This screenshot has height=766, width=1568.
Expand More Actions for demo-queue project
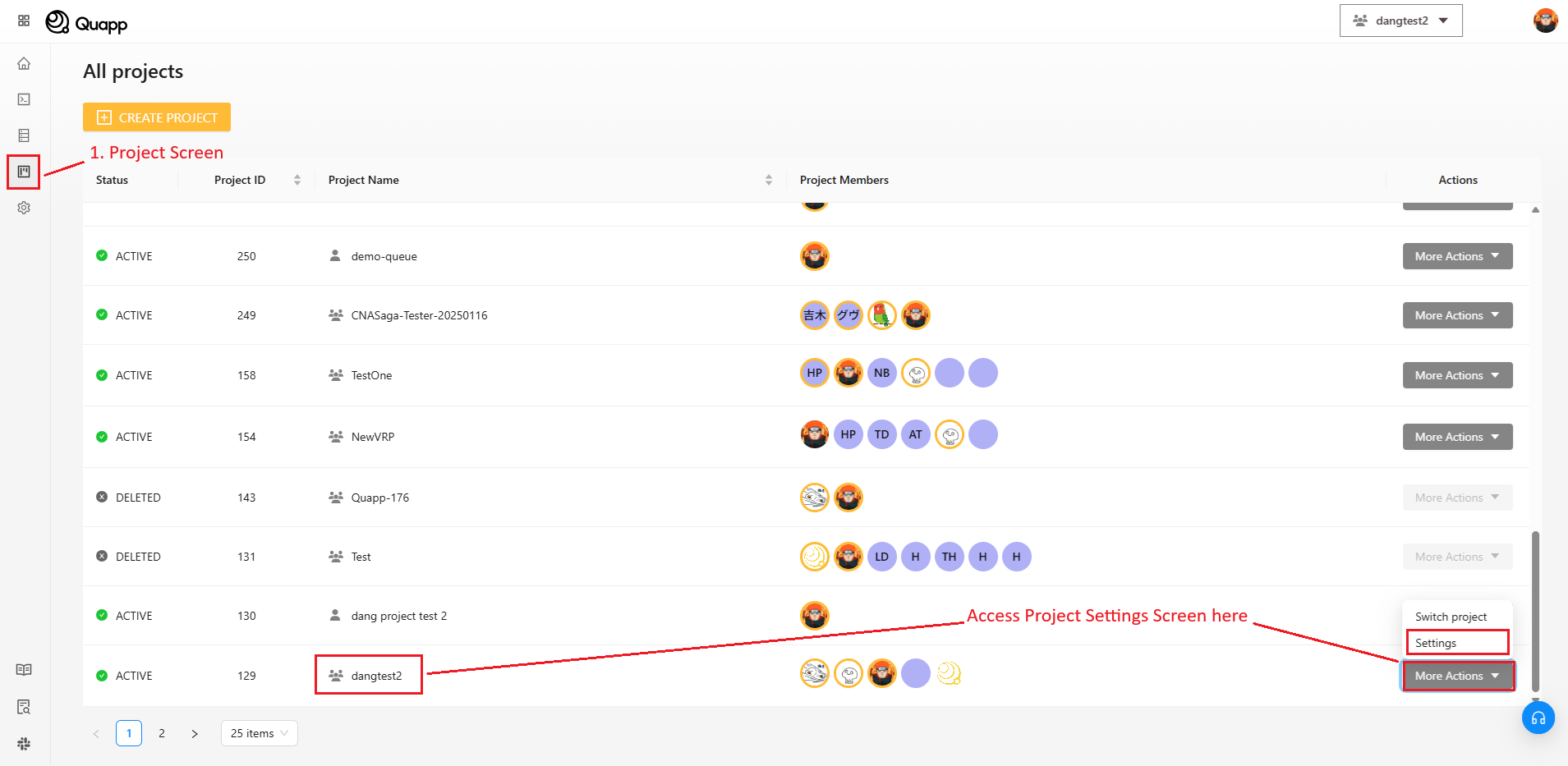(x=1457, y=256)
